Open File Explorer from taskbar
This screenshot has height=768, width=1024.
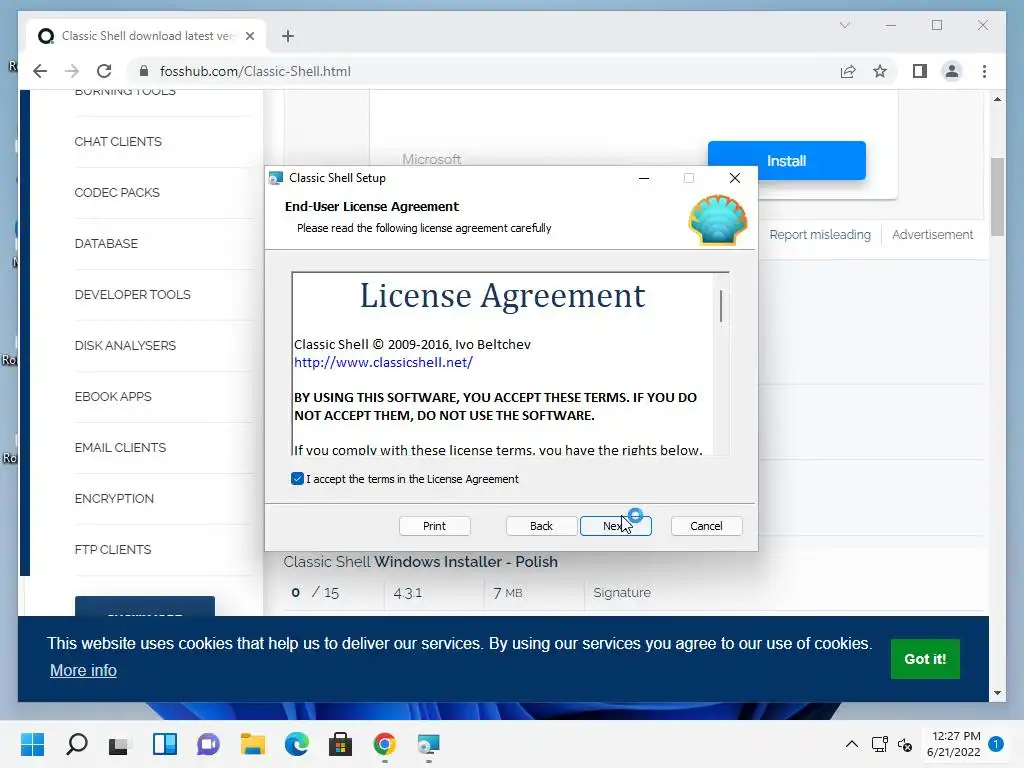252,744
